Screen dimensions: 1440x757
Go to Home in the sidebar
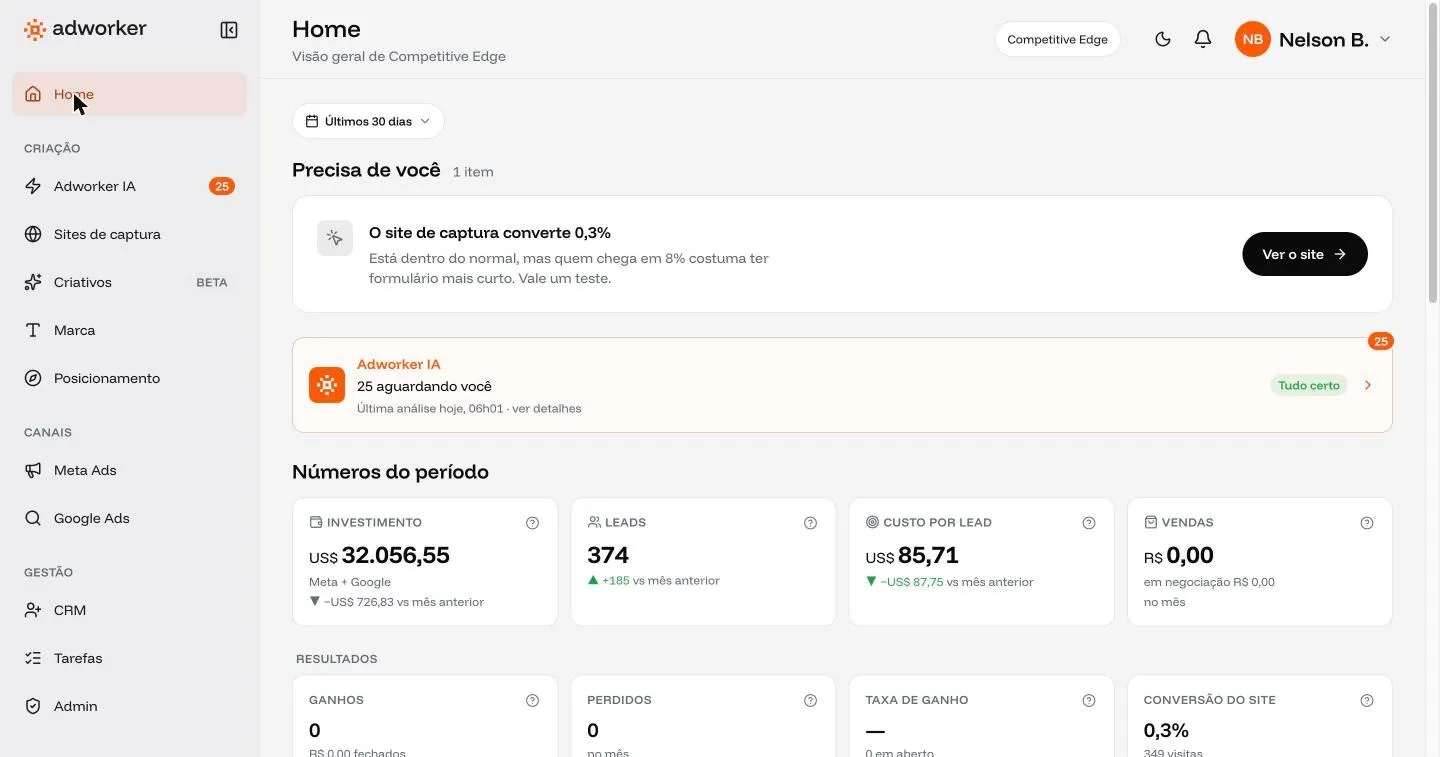pos(129,94)
